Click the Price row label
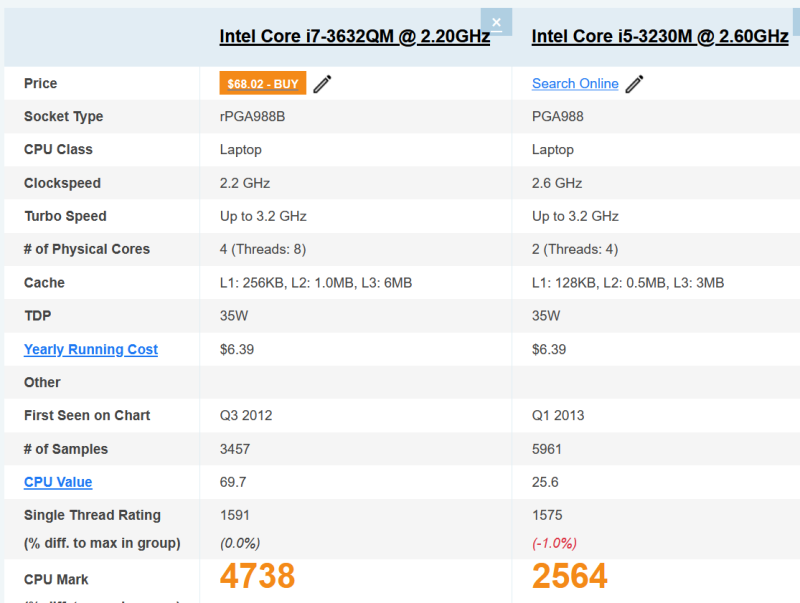This screenshot has height=603, width=800. pos(40,83)
